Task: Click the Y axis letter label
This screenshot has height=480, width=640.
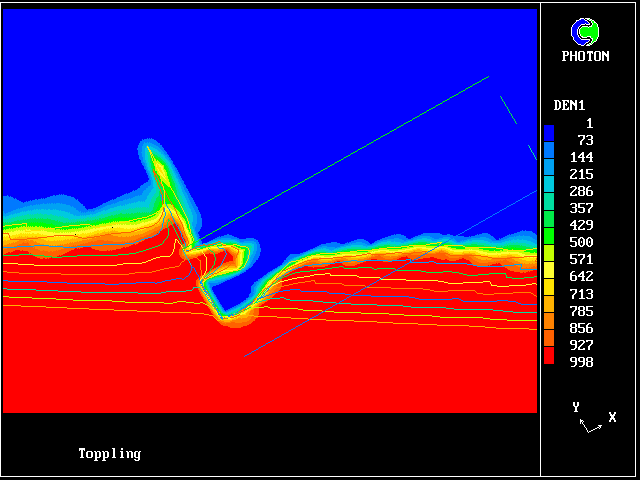Action: pos(576,407)
